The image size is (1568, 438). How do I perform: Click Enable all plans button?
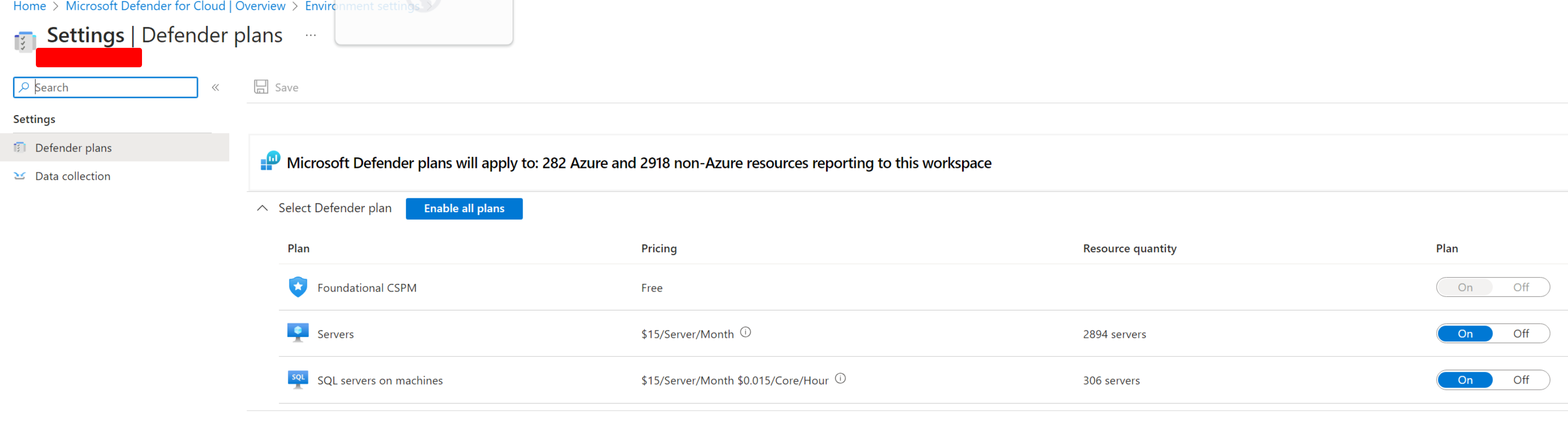(464, 208)
